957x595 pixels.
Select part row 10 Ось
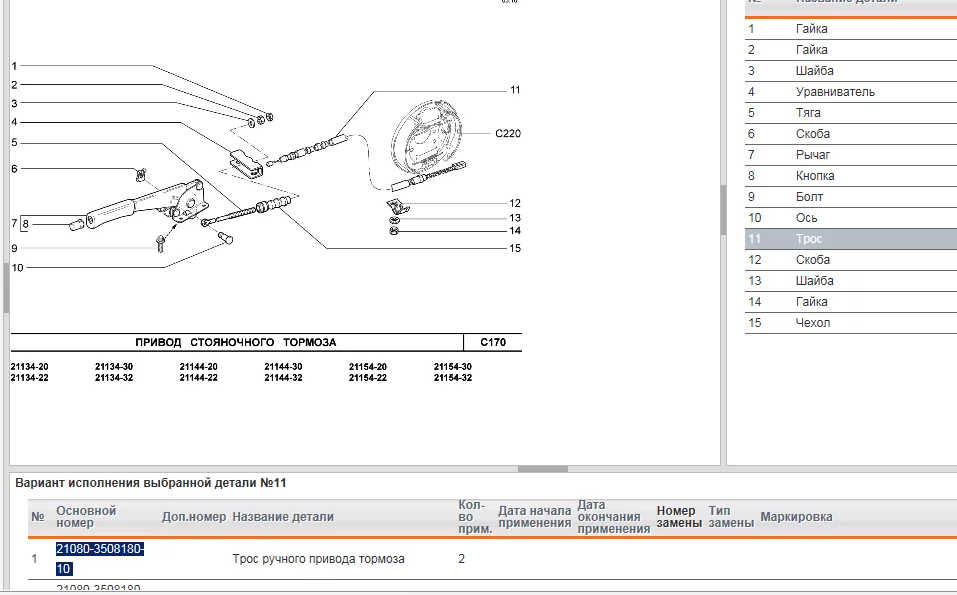[x=851, y=218]
